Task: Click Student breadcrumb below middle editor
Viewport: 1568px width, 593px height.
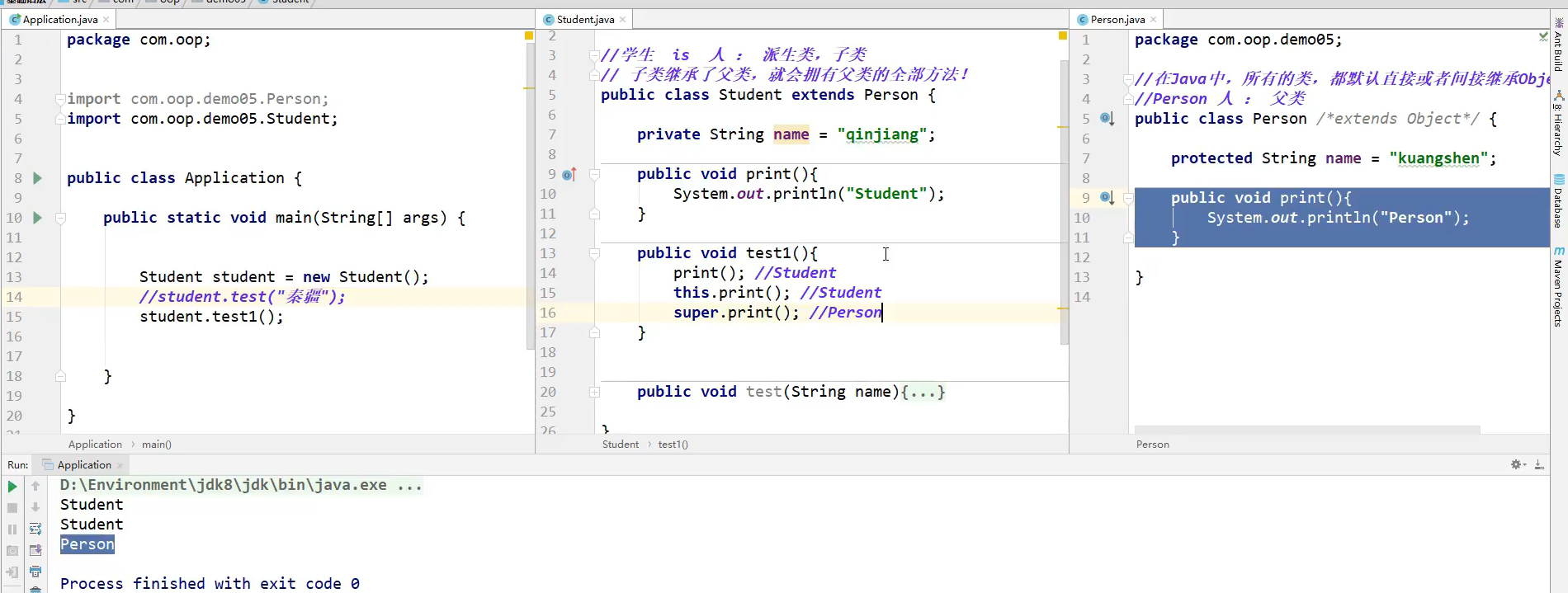Action: (621, 445)
